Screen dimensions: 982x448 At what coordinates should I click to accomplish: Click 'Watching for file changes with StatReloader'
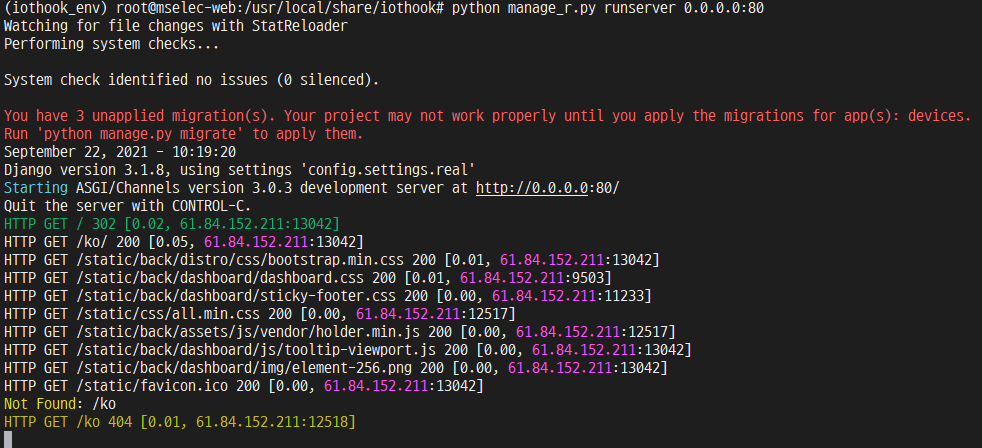coord(175,26)
